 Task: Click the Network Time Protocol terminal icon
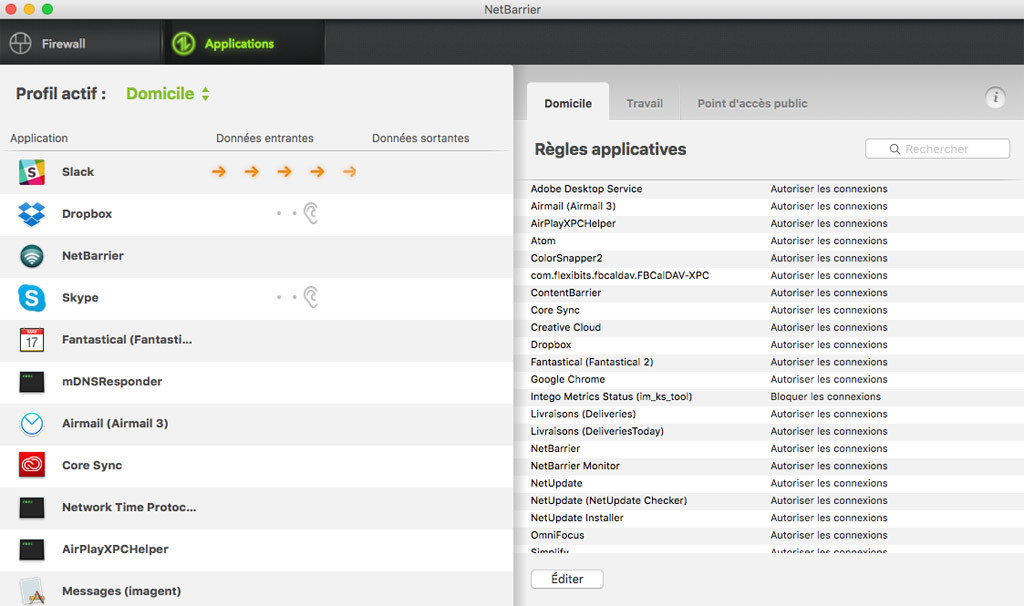point(31,507)
